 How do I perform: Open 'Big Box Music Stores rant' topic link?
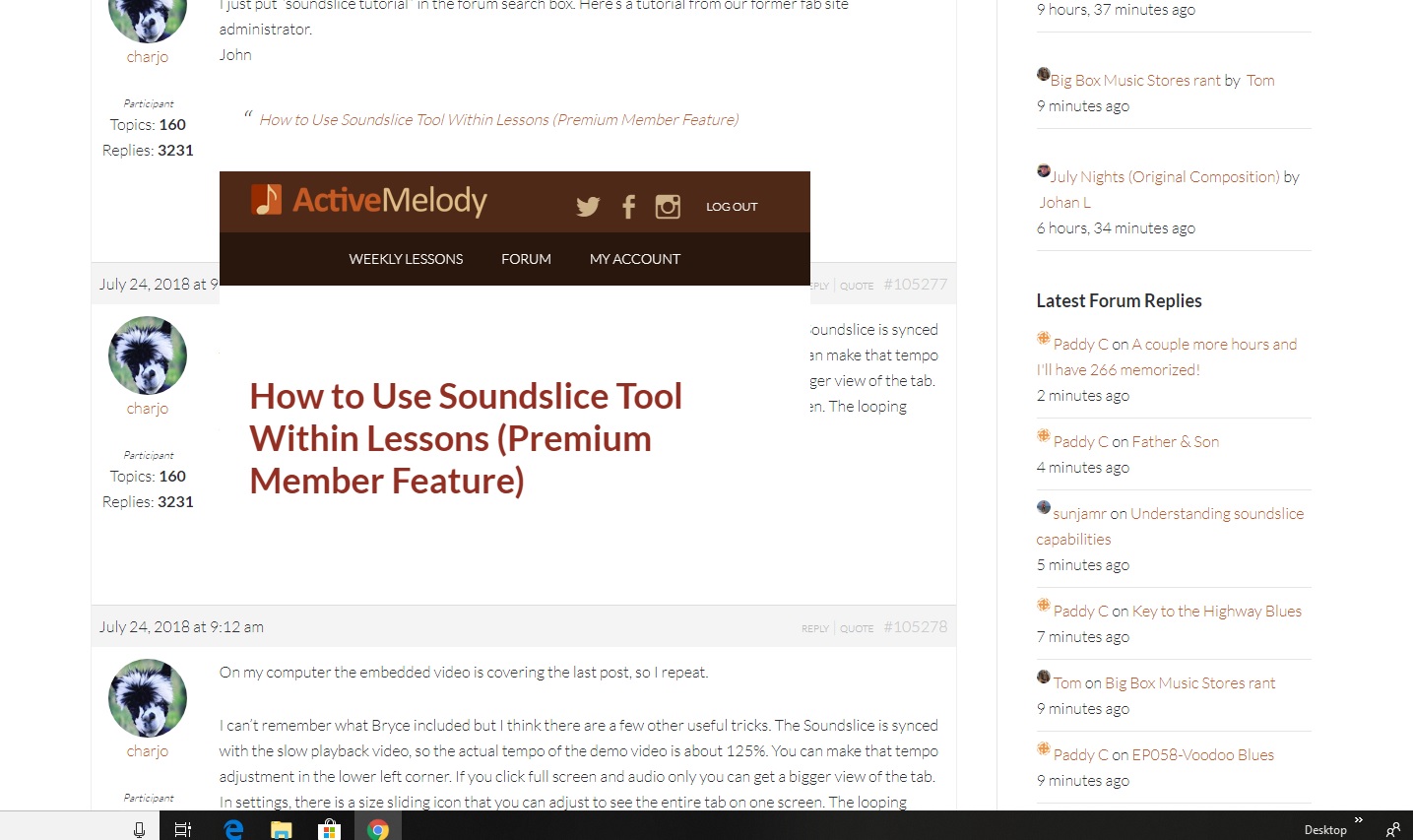pos(1135,81)
